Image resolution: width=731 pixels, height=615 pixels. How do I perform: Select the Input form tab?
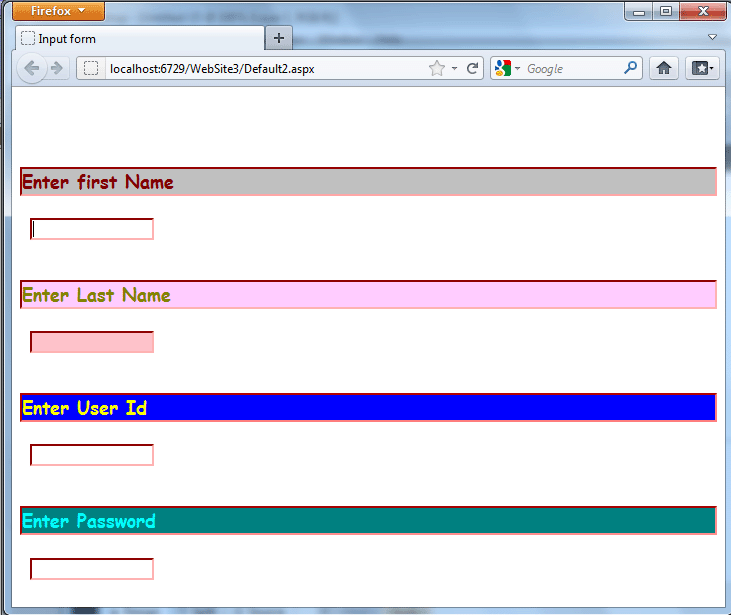140,38
